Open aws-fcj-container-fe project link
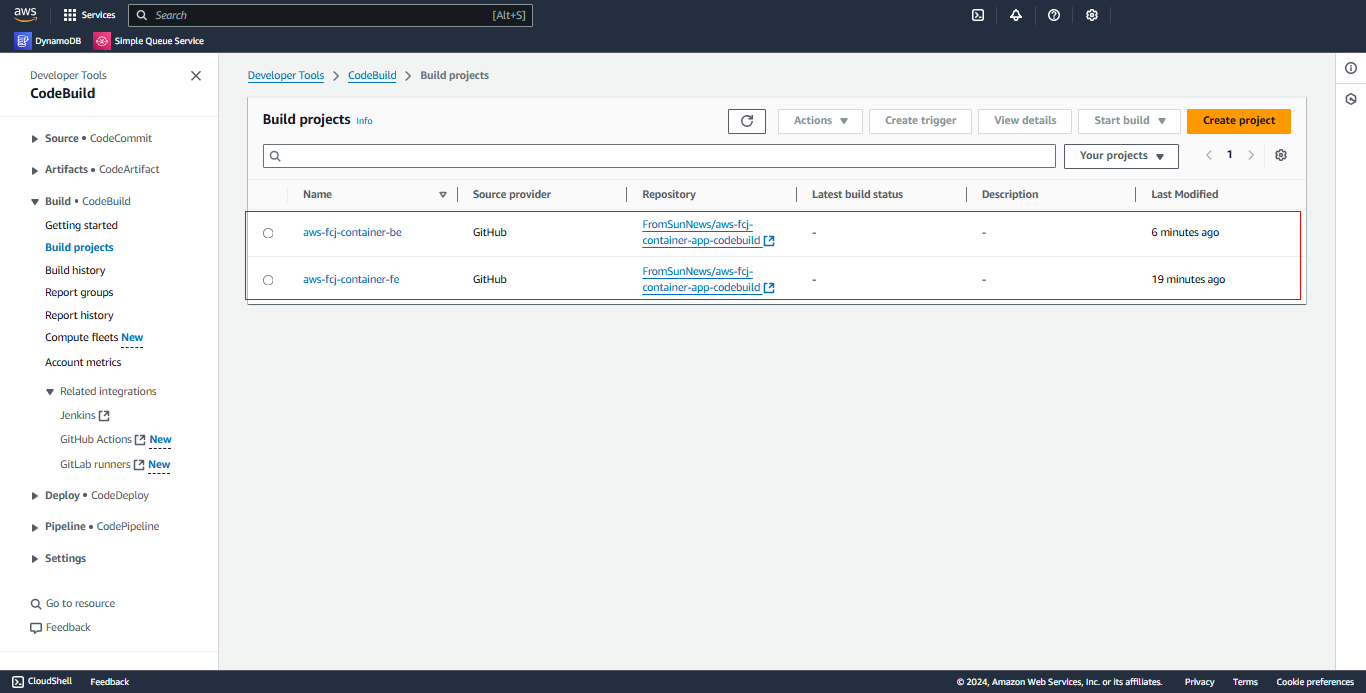 coord(351,280)
